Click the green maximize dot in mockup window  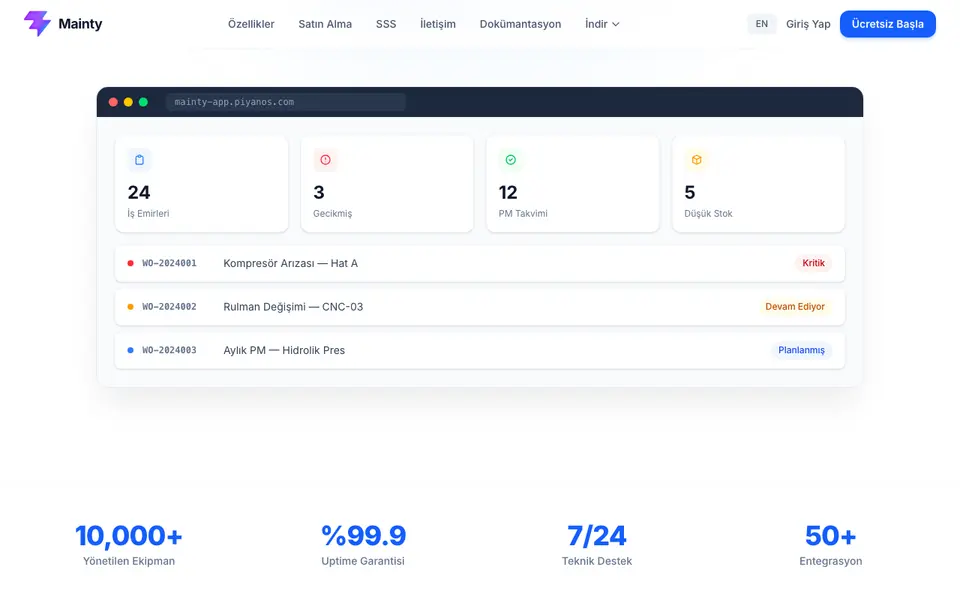click(143, 102)
